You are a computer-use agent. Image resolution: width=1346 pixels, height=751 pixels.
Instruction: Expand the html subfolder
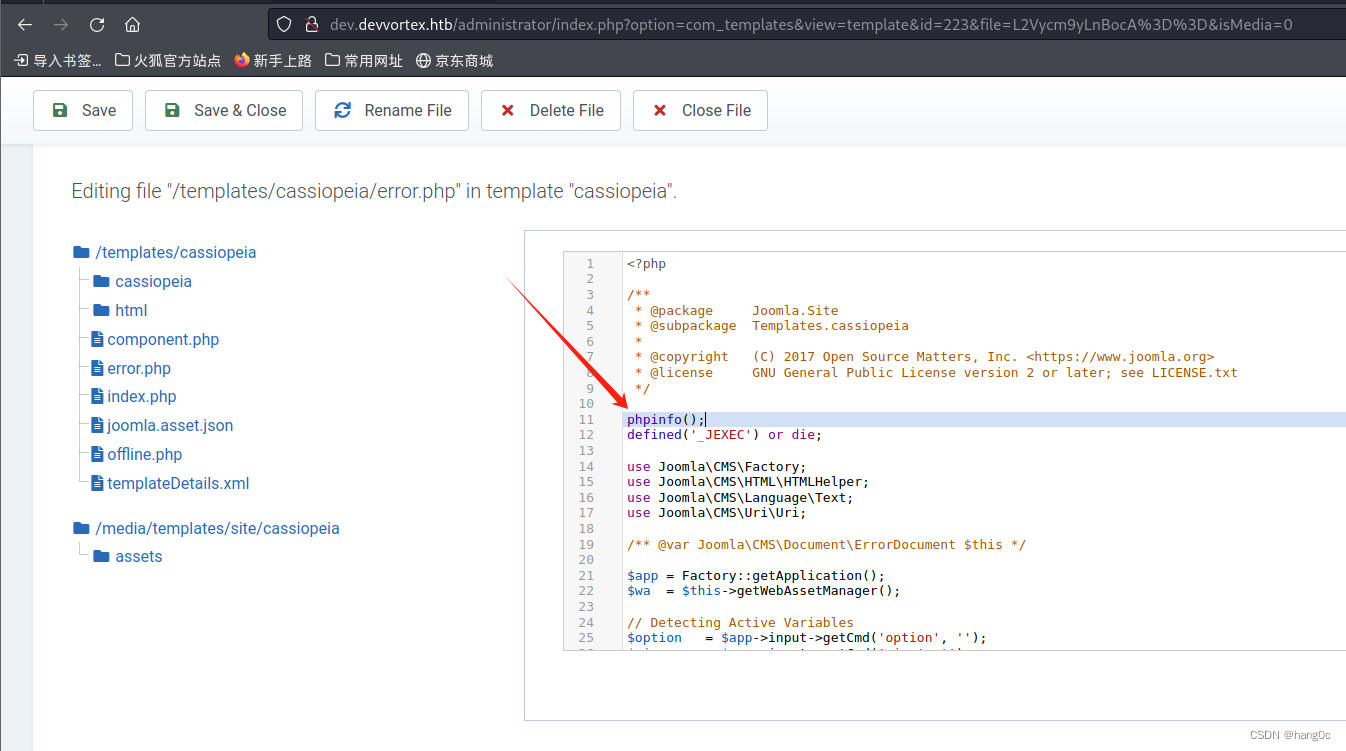pos(120,310)
